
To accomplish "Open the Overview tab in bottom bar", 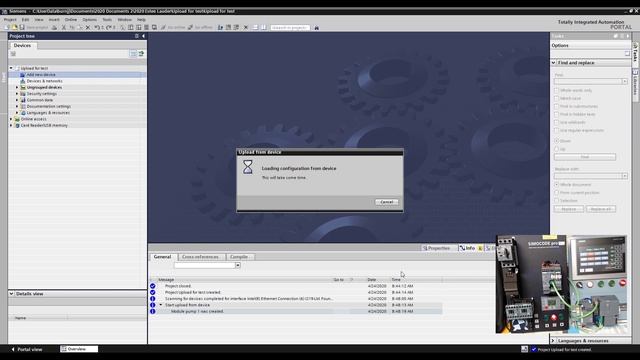I will [x=79, y=349].
